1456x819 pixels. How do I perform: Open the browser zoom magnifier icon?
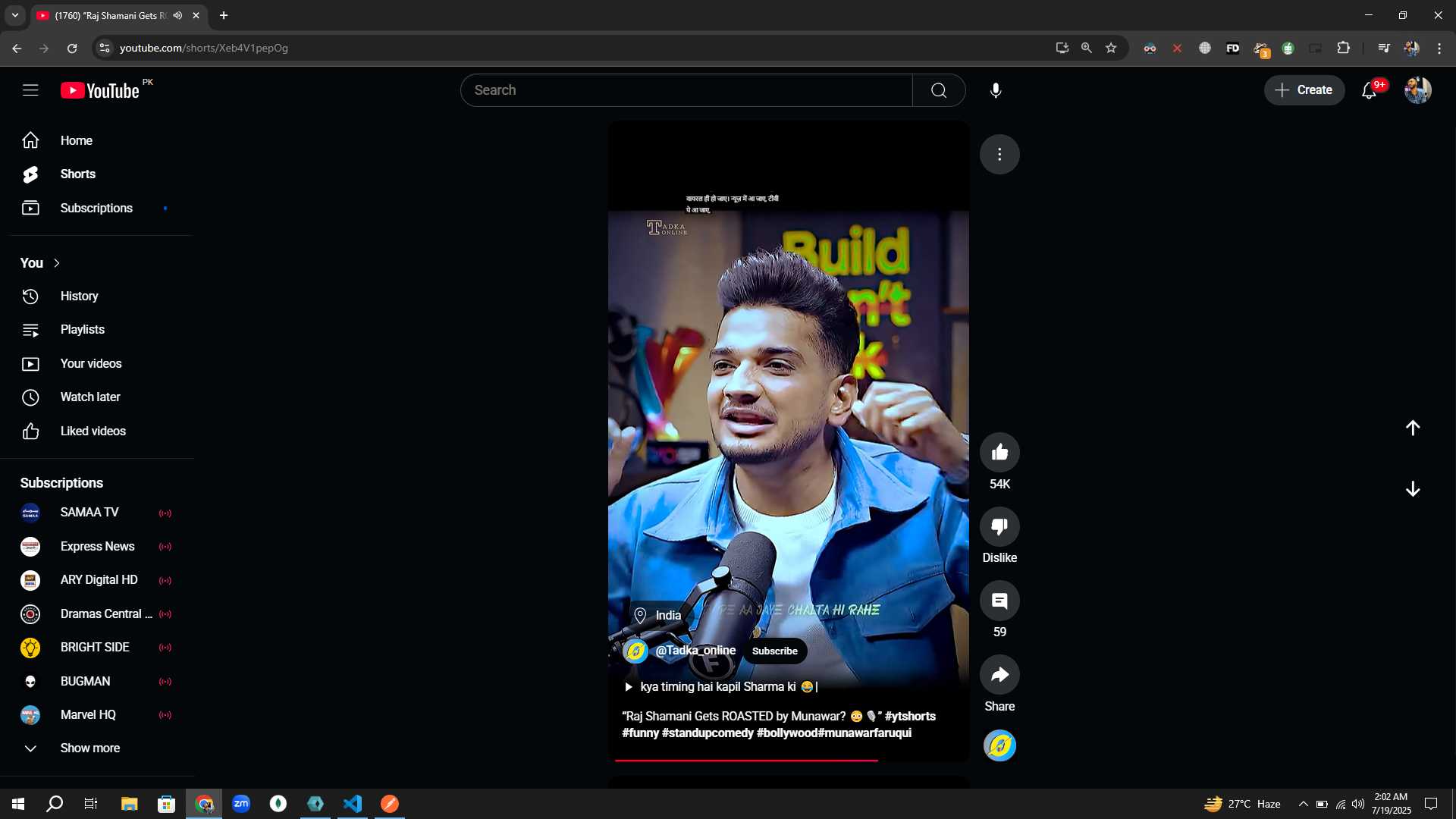(x=1087, y=48)
